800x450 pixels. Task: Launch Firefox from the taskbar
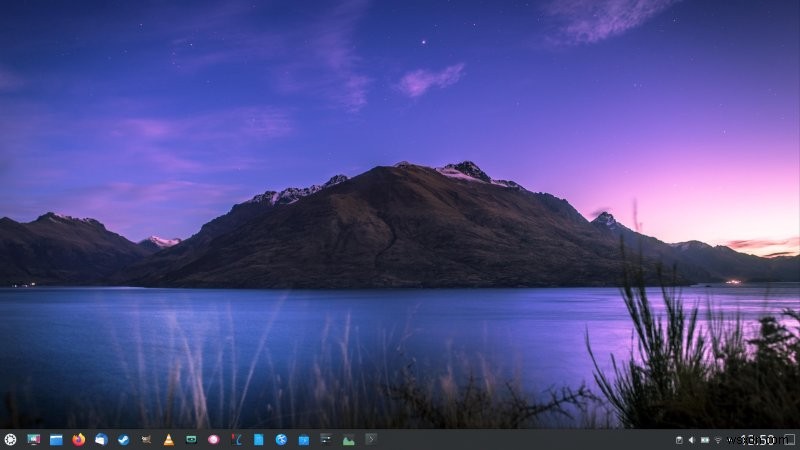(79, 439)
